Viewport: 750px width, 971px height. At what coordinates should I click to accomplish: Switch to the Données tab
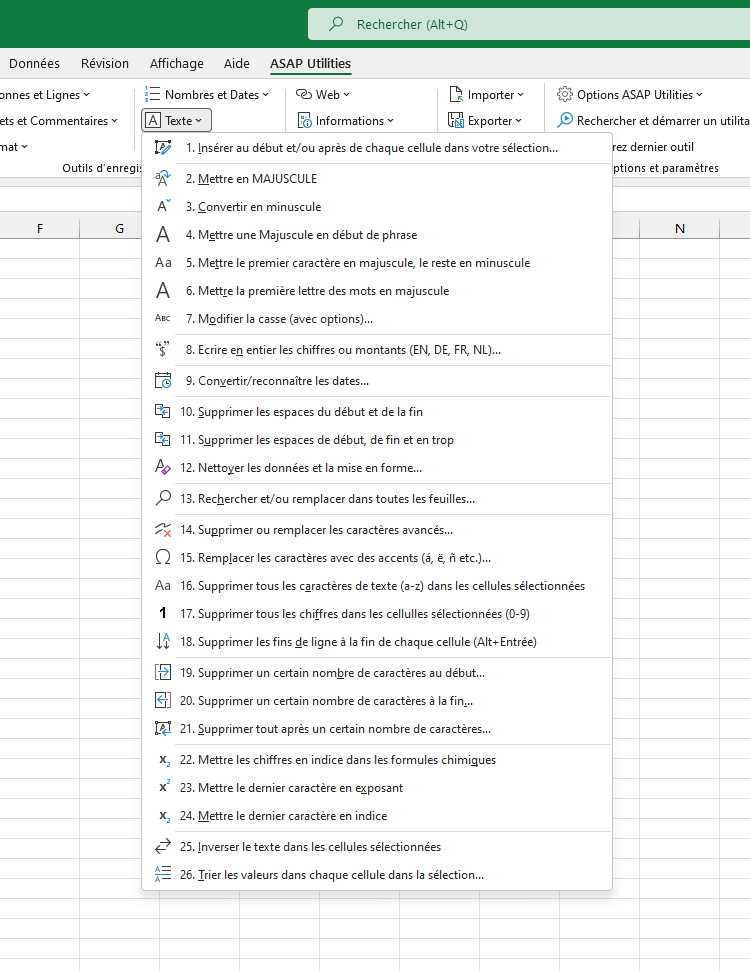[x=34, y=63]
